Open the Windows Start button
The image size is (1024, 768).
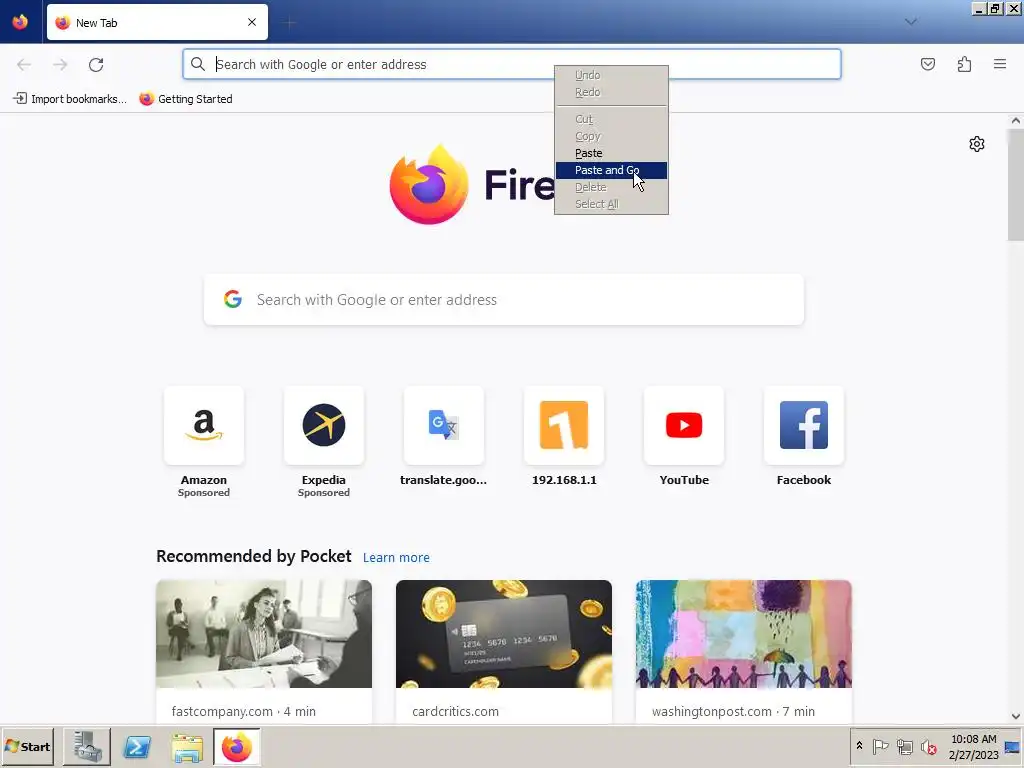(27, 746)
